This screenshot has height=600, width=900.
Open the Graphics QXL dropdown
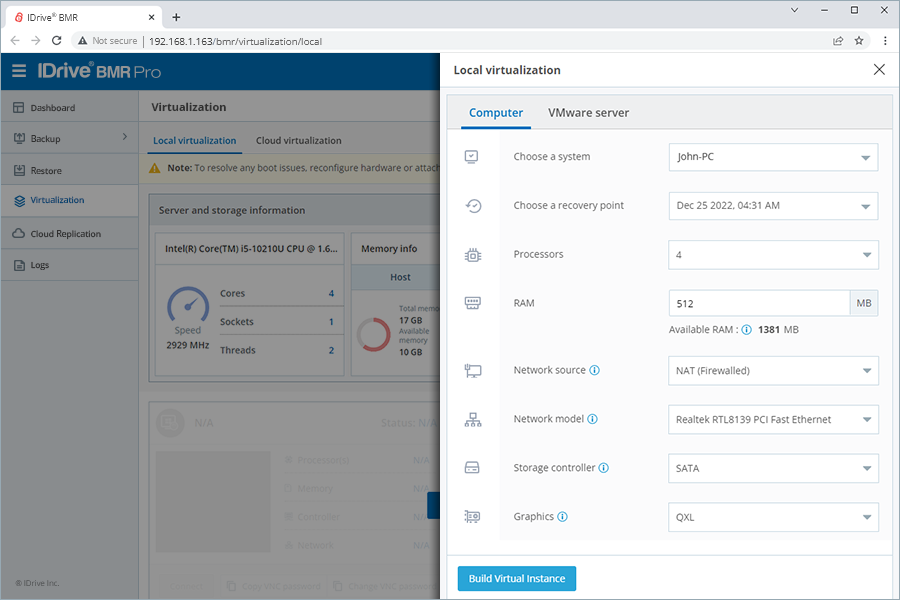(x=773, y=517)
